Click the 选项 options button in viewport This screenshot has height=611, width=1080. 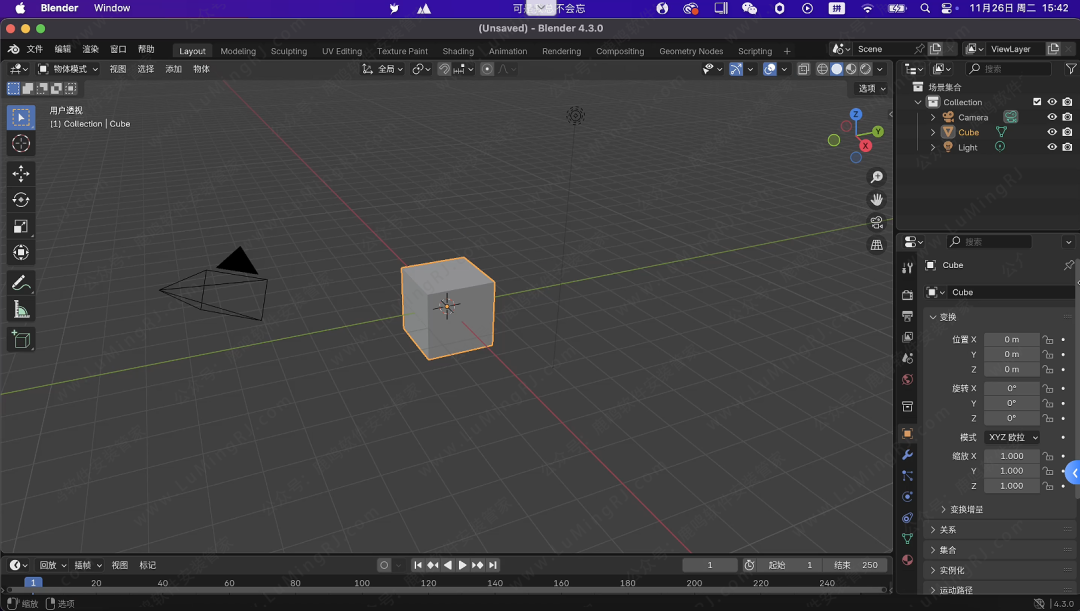click(871, 88)
